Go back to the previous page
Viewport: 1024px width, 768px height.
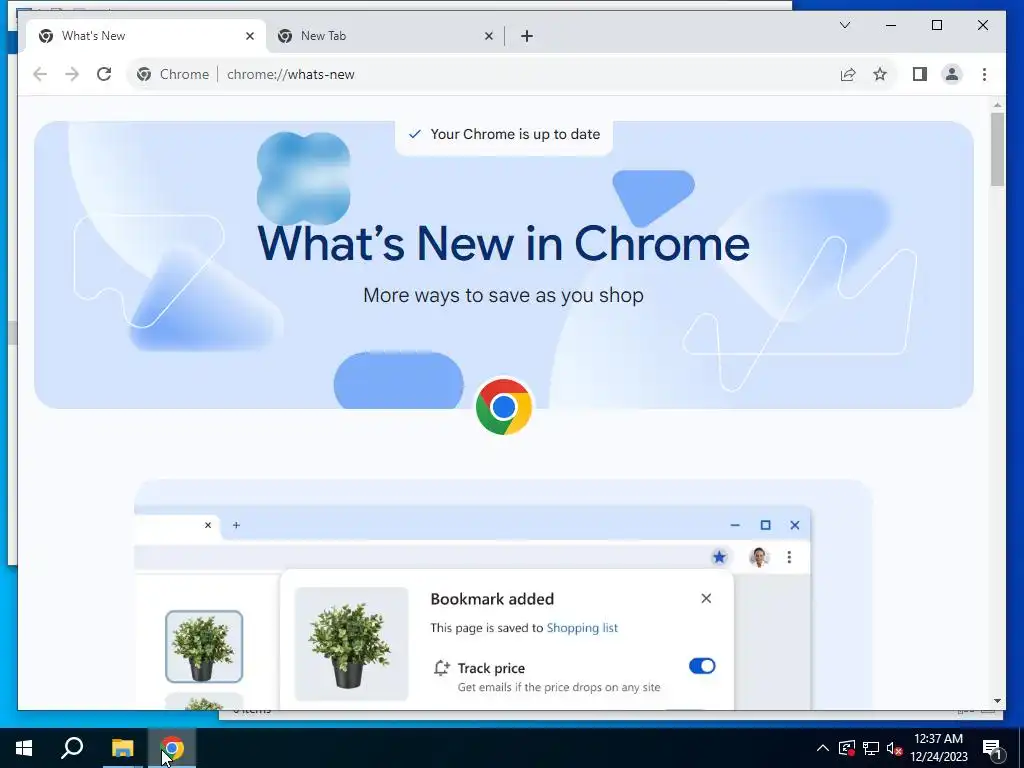coord(40,74)
